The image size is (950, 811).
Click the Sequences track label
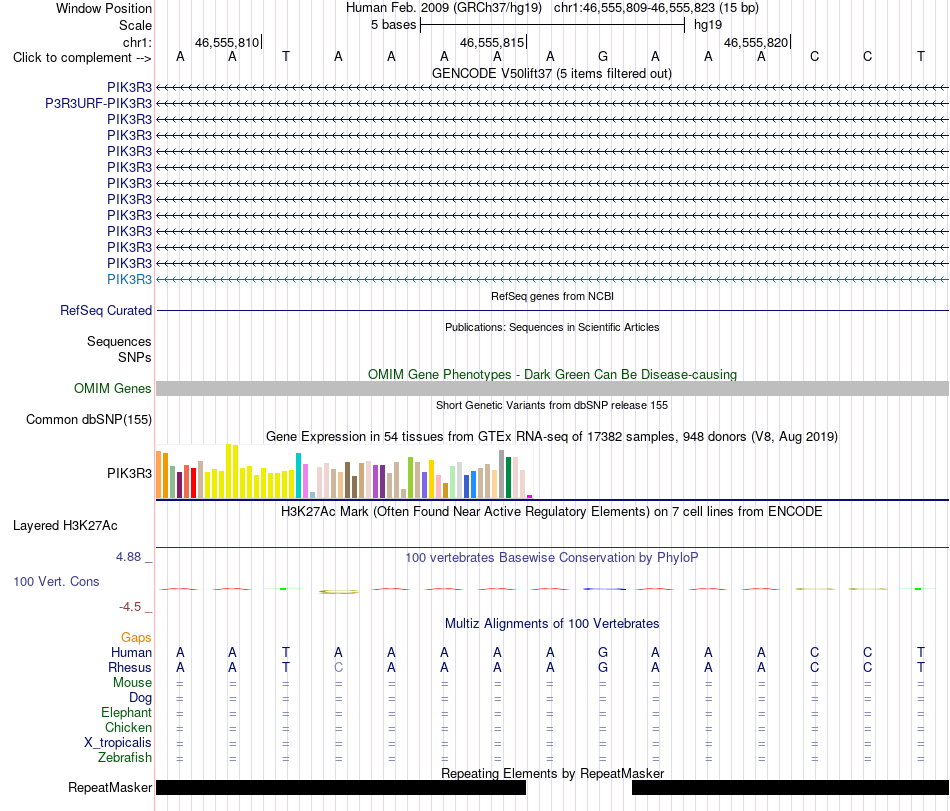pyautogui.click(x=119, y=341)
